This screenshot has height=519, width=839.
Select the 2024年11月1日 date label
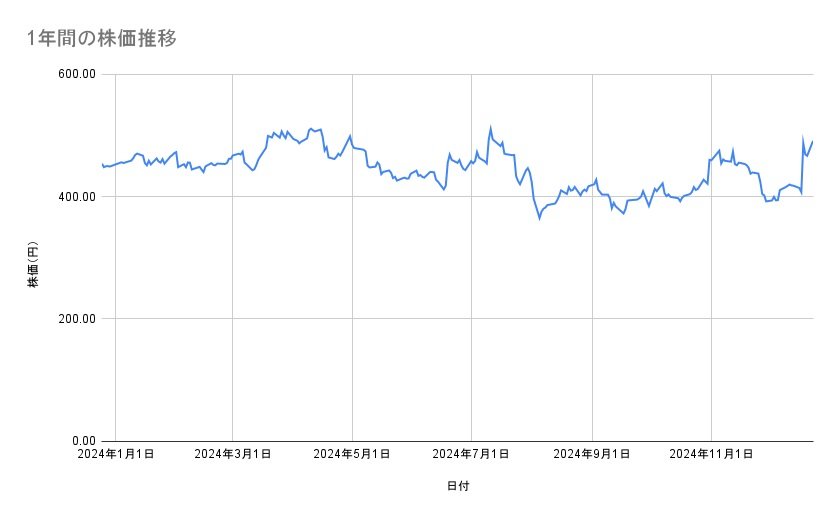(711, 454)
